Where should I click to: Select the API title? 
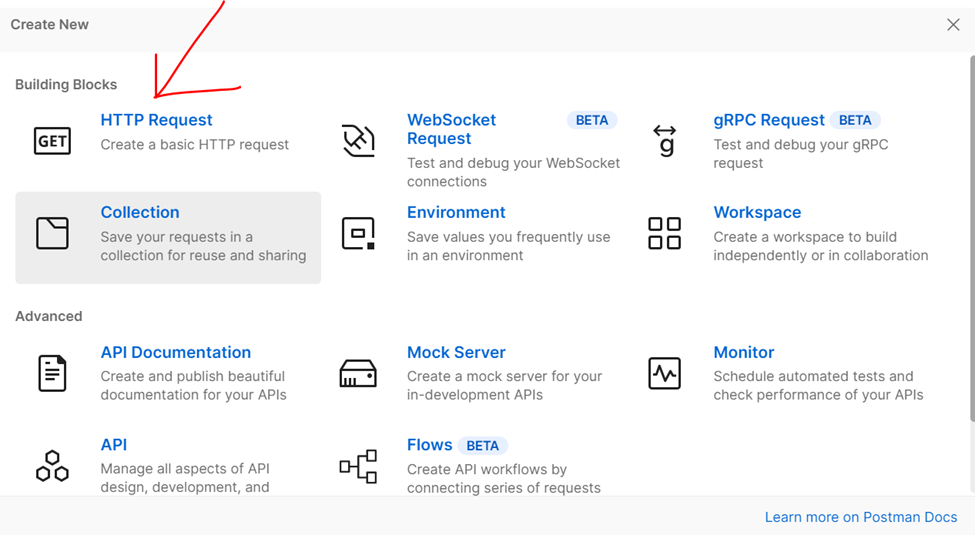click(114, 445)
